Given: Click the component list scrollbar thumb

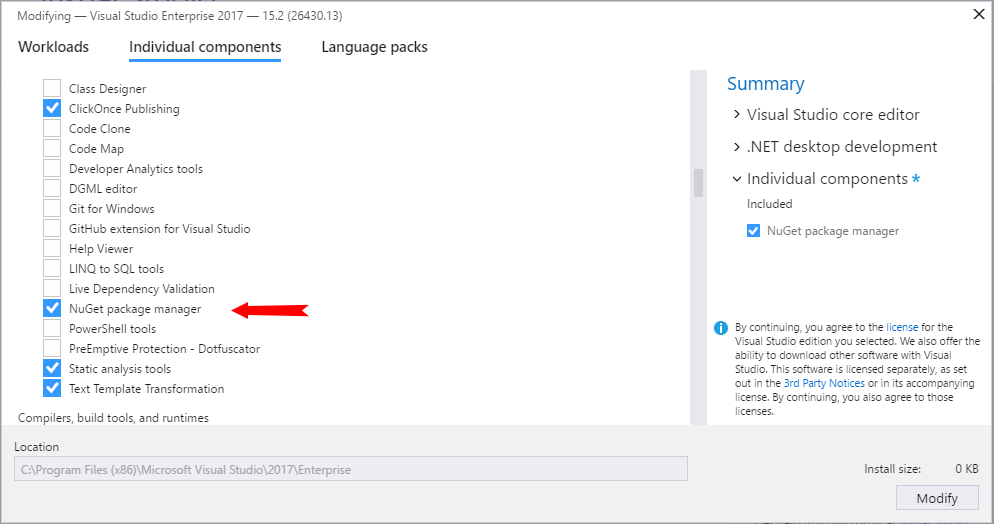Looking at the screenshot, I should pos(698,183).
